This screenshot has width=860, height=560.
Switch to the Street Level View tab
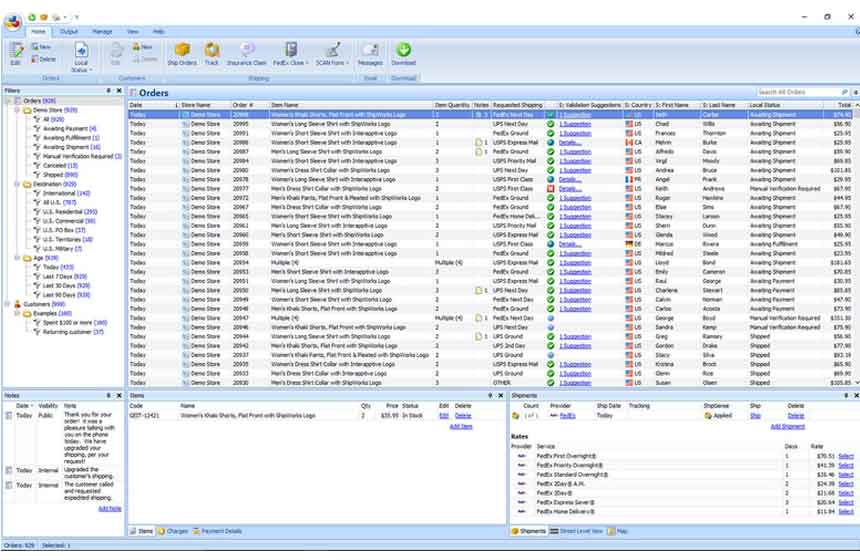pos(576,531)
